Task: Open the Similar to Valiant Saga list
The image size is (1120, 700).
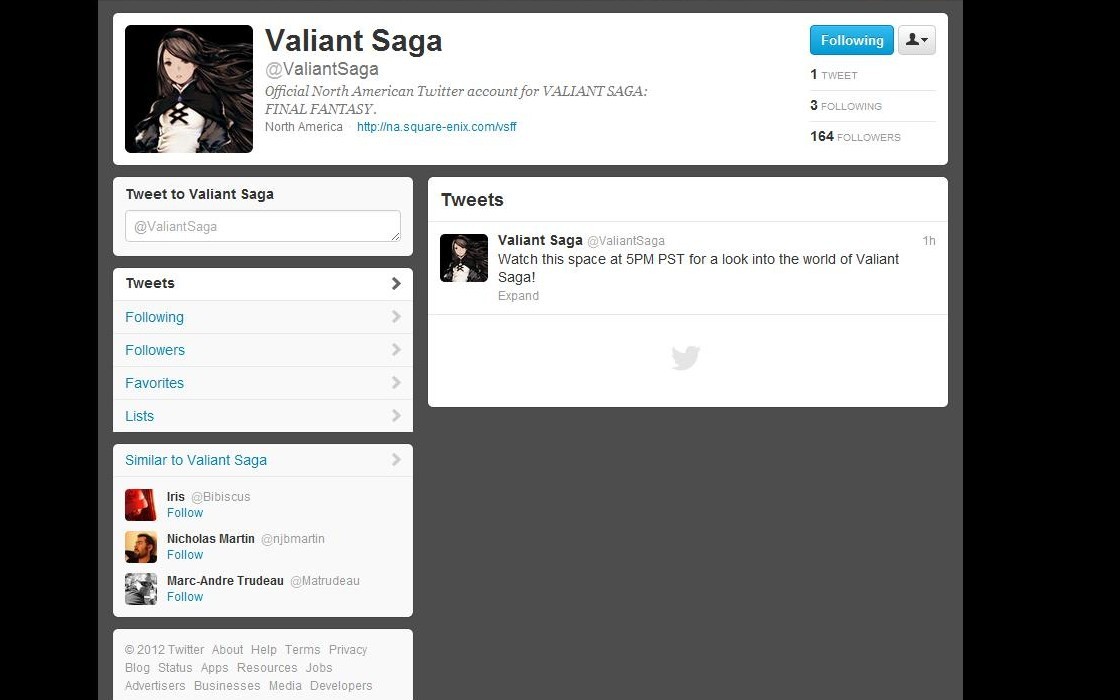Action: (195, 460)
